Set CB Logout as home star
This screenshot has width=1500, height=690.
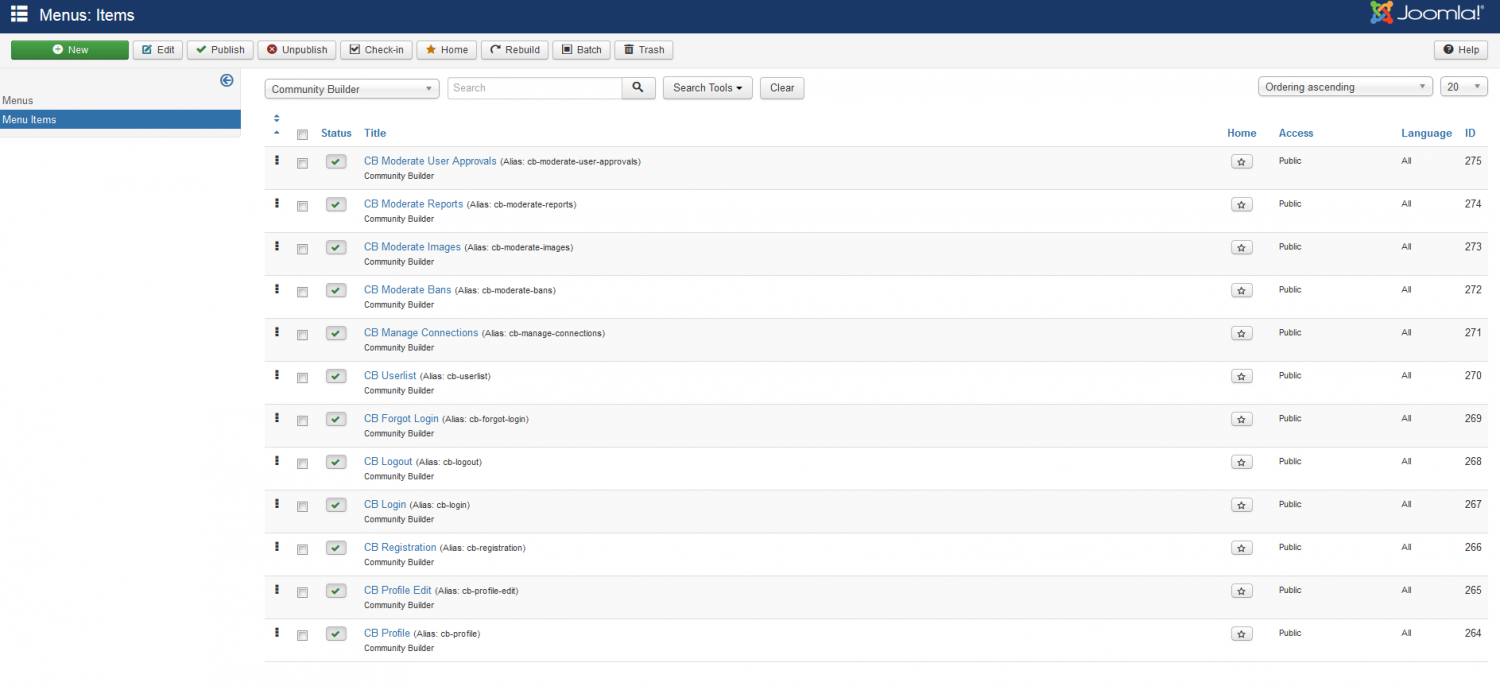pos(1241,463)
